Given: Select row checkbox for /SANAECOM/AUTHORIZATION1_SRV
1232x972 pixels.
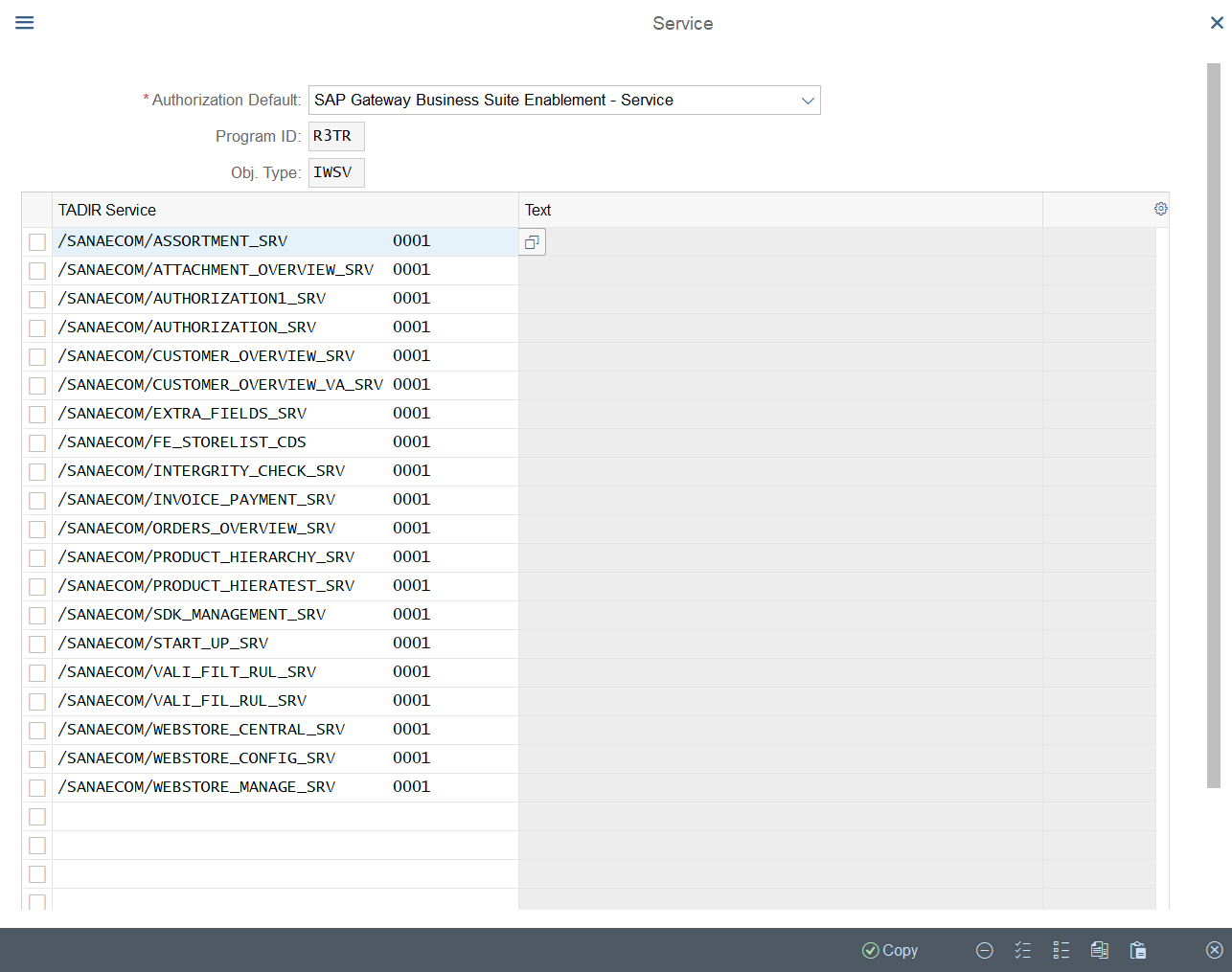Looking at the screenshot, I should coord(37,300).
